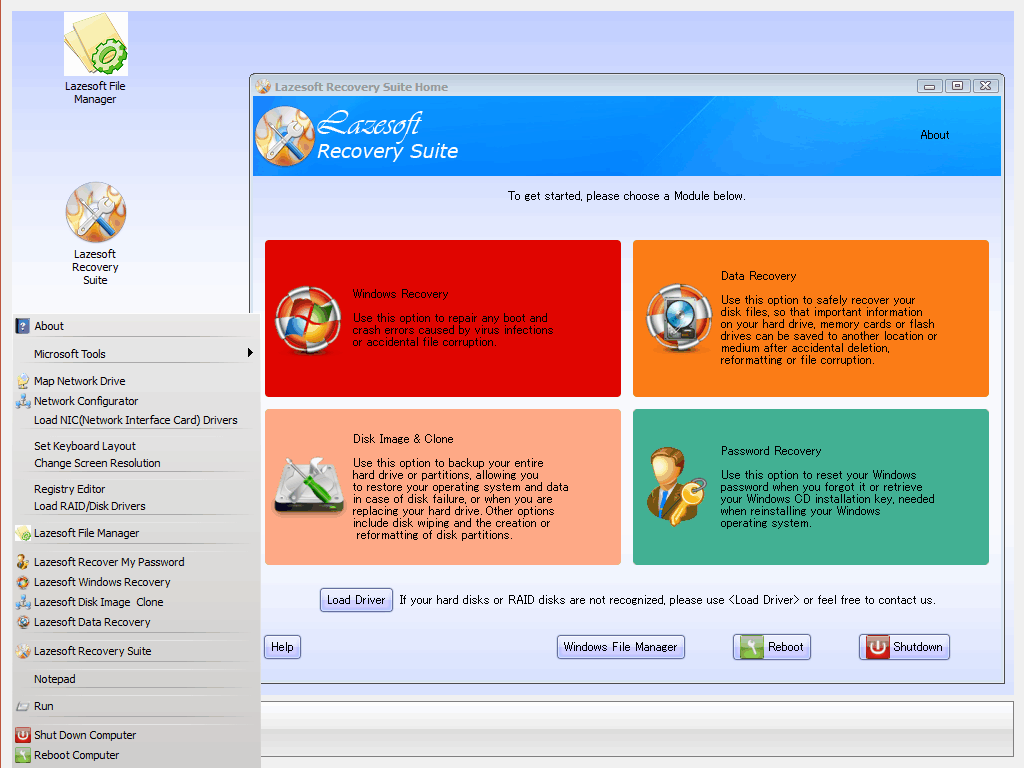Click the green Reboot Computer icon
1024x768 pixels.
tap(23, 755)
